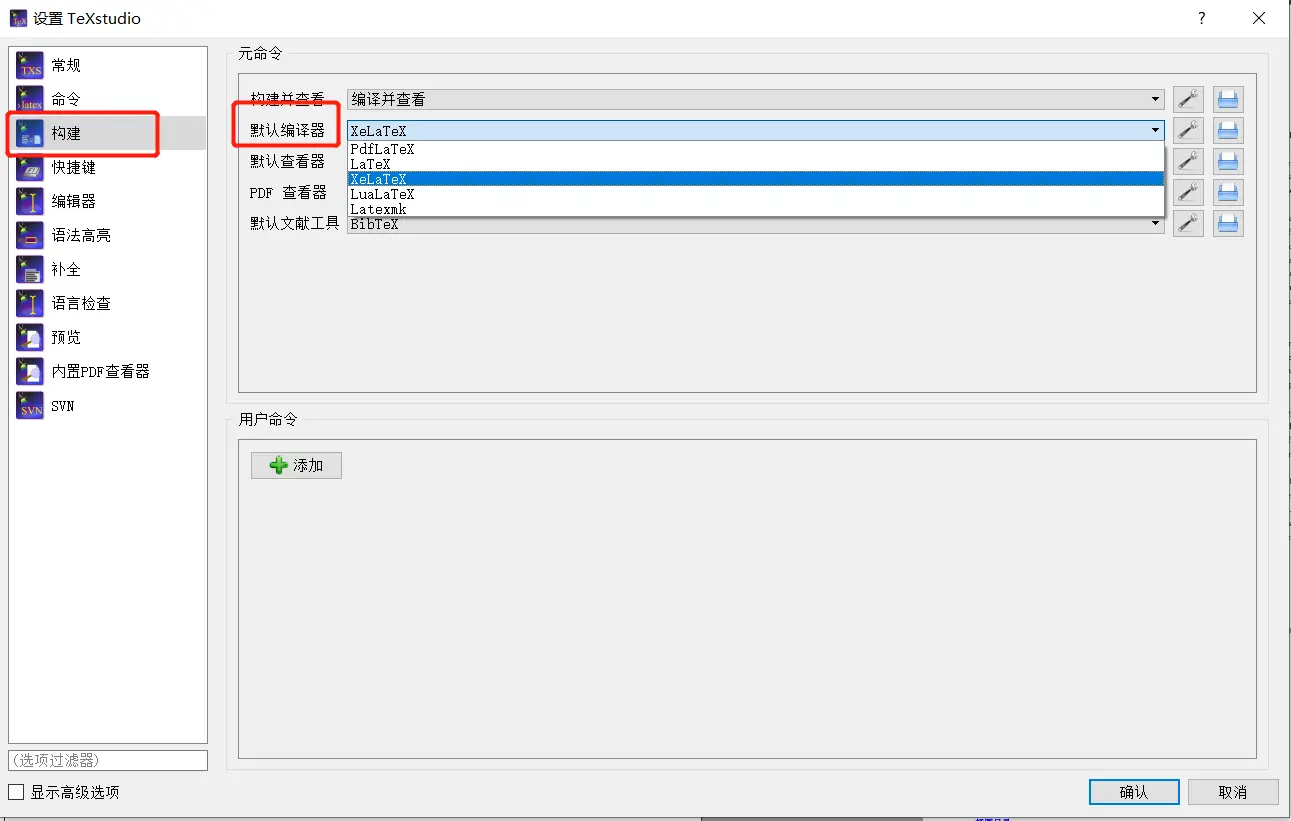Show the 补全 settings page
The image size is (1291, 821).
tap(108, 269)
